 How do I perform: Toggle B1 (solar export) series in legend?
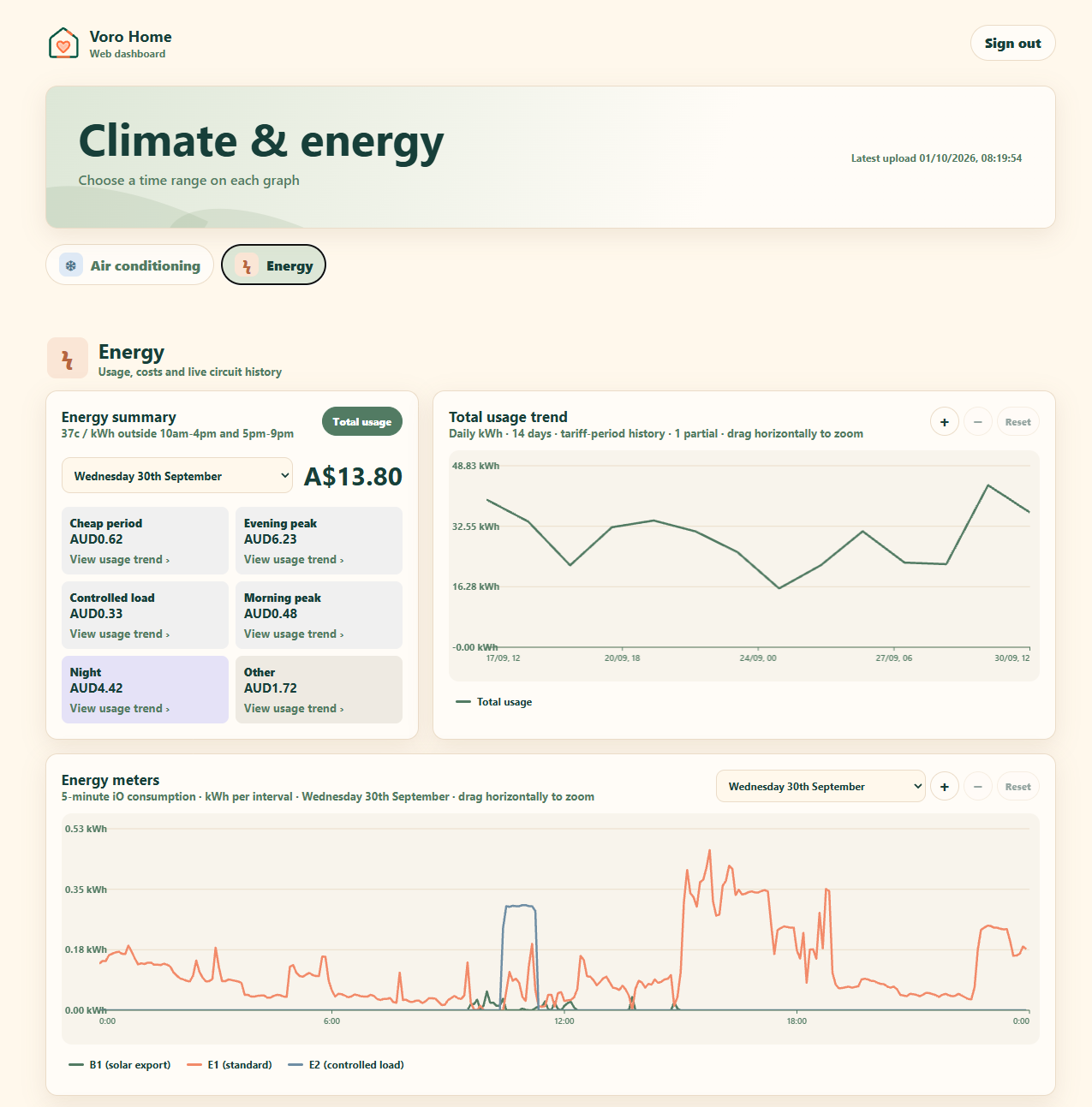(x=120, y=1065)
